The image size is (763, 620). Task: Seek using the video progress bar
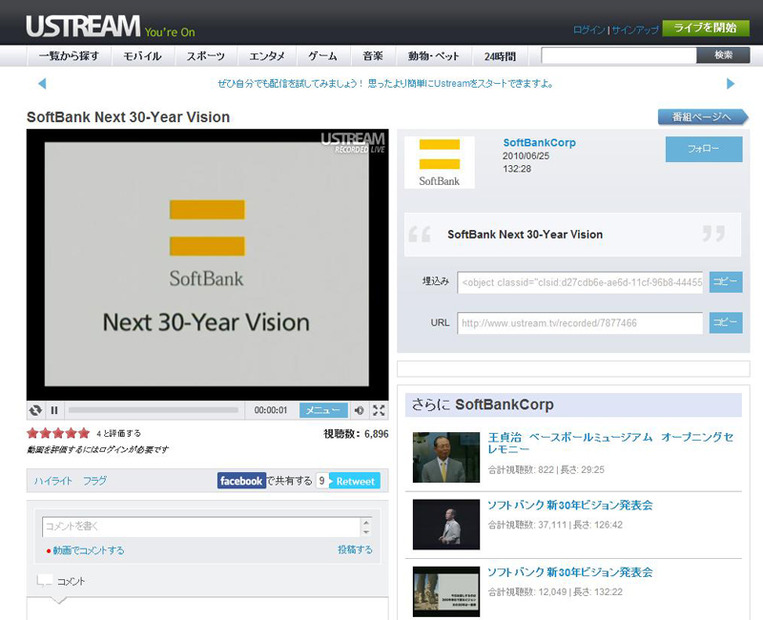(153, 410)
